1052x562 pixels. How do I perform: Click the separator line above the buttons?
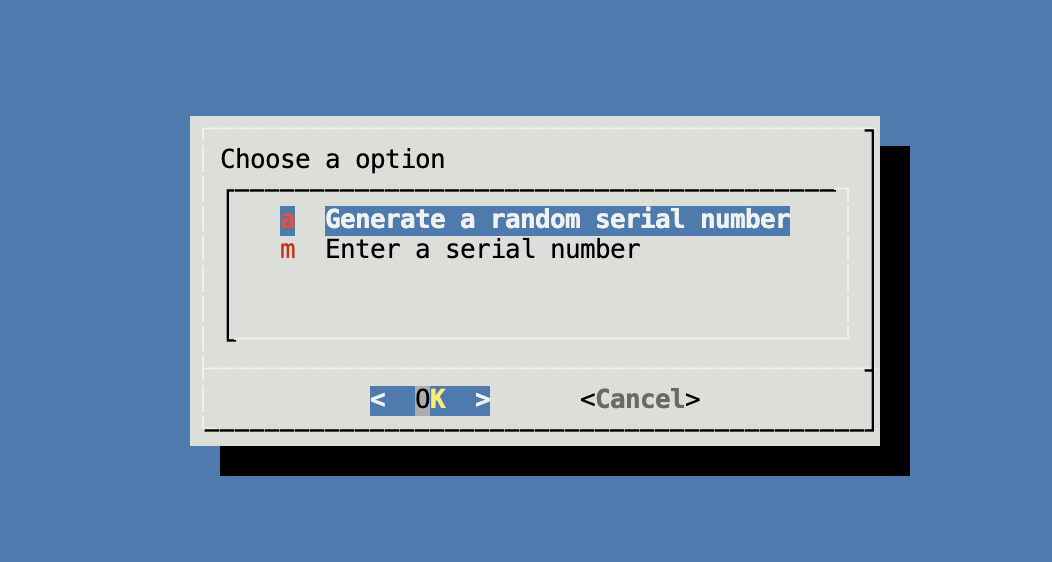click(x=537, y=369)
